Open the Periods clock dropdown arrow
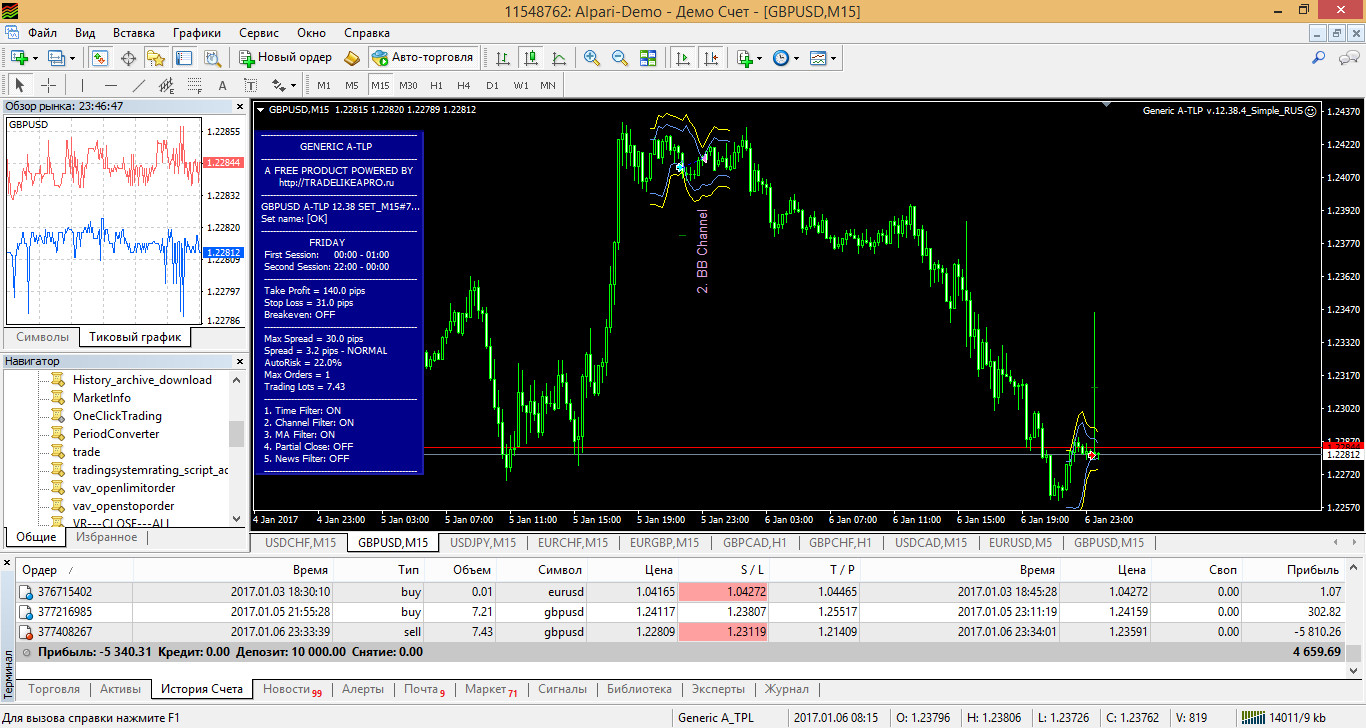1366x728 pixels. [x=797, y=57]
